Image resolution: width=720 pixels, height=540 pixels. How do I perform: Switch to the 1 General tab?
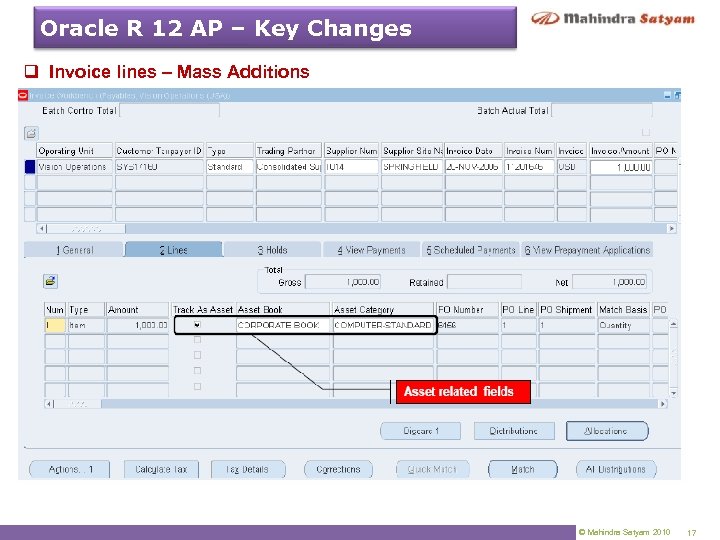74,250
